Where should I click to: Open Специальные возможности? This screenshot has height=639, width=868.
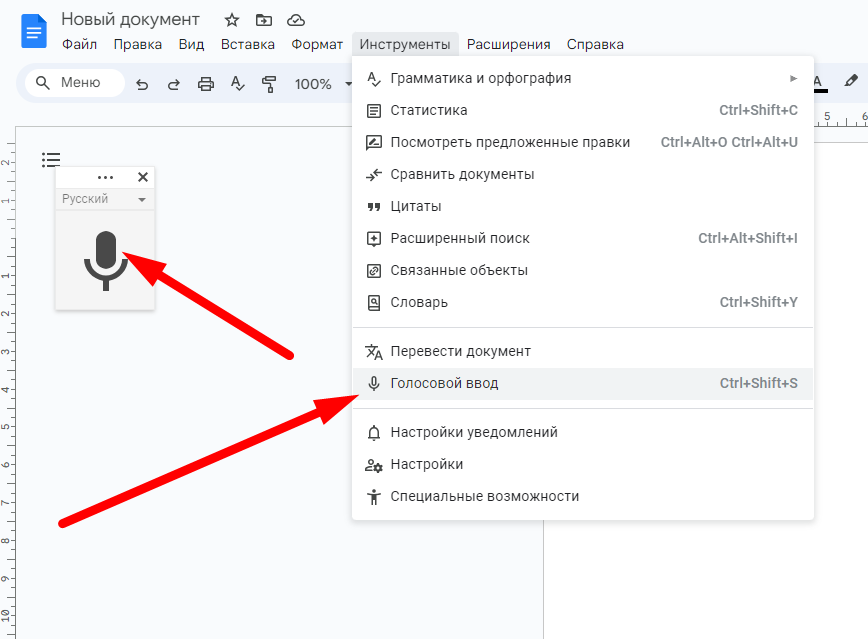point(583,496)
